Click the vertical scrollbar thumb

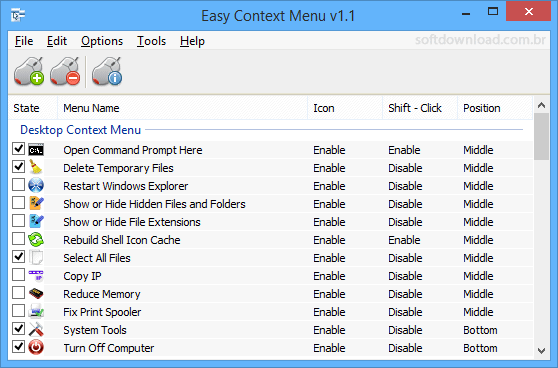point(541,137)
